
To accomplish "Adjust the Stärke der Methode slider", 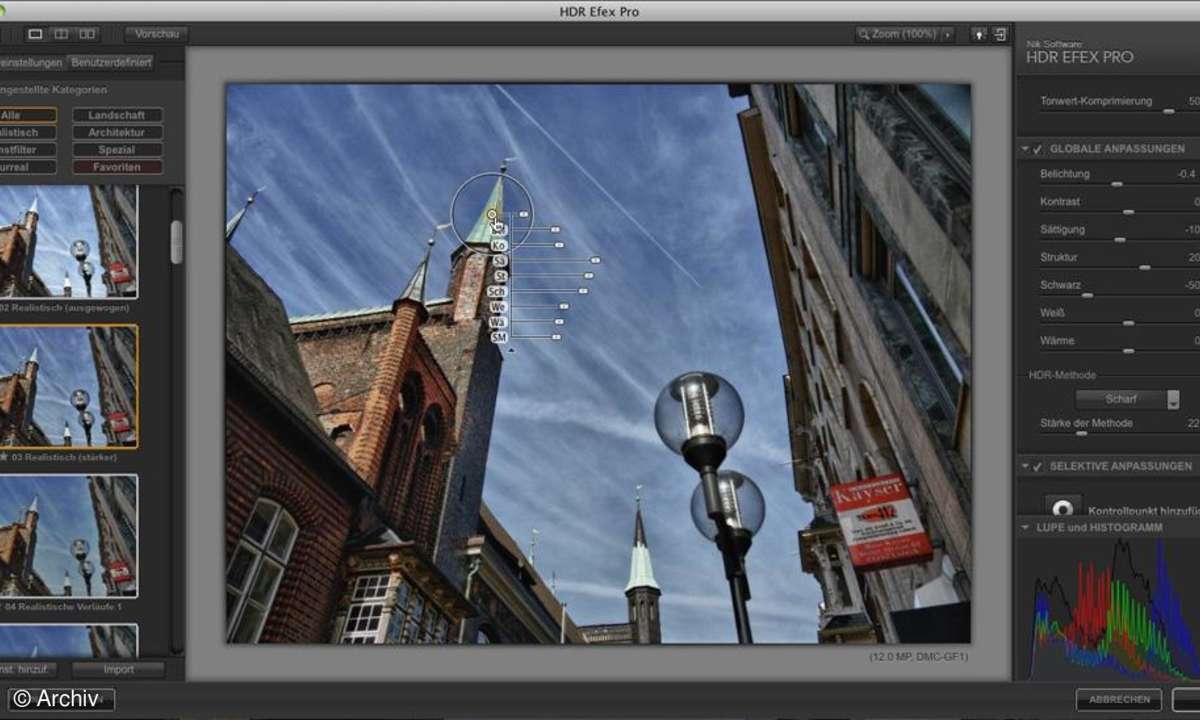I will pyautogui.click(x=1080, y=434).
